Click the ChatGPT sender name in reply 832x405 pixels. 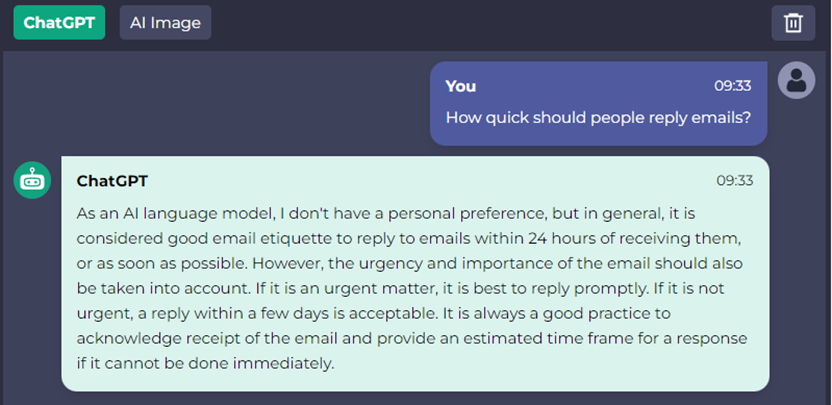[x=112, y=181]
